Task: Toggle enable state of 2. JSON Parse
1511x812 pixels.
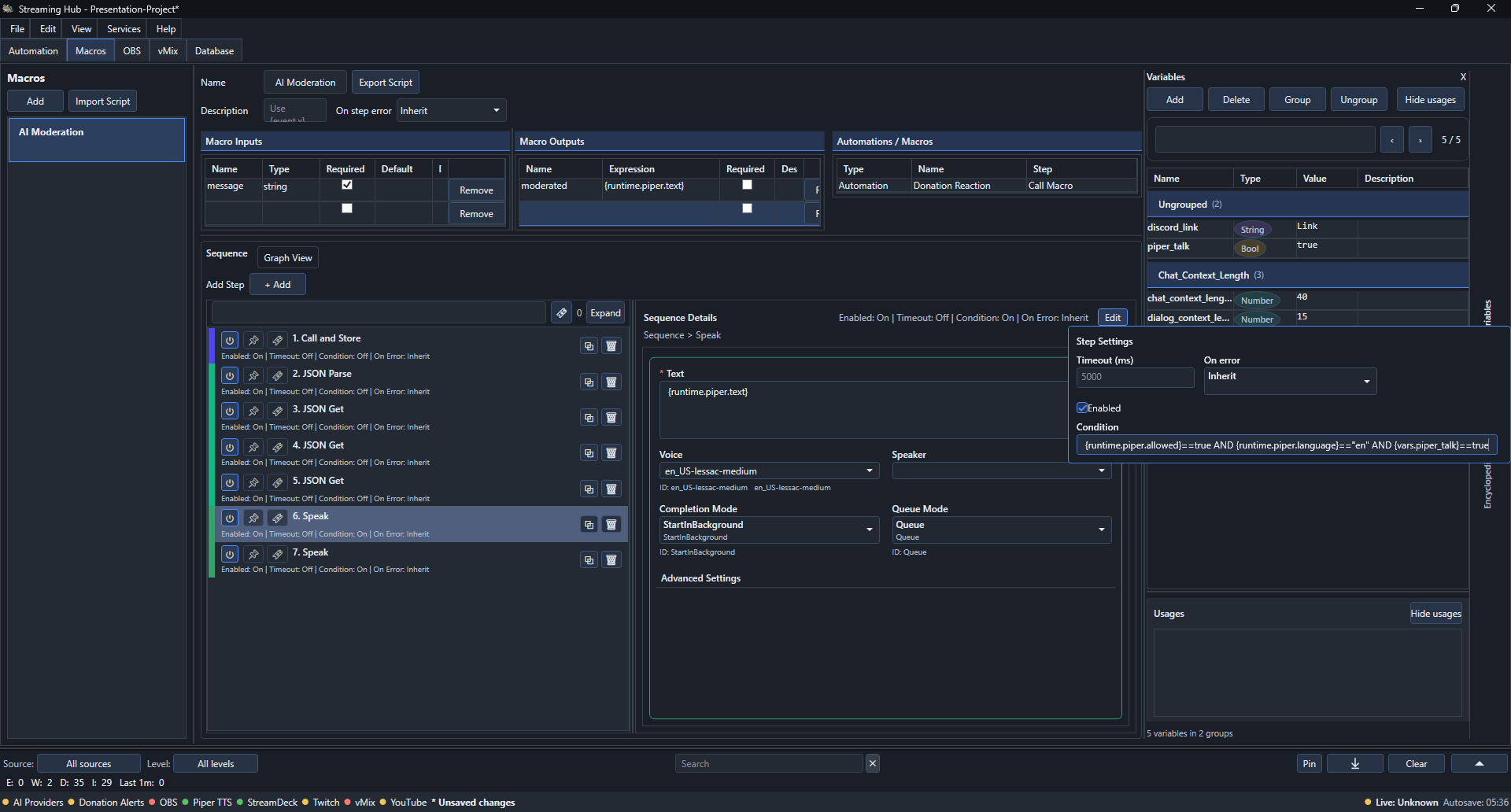Action: coord(230,375)
